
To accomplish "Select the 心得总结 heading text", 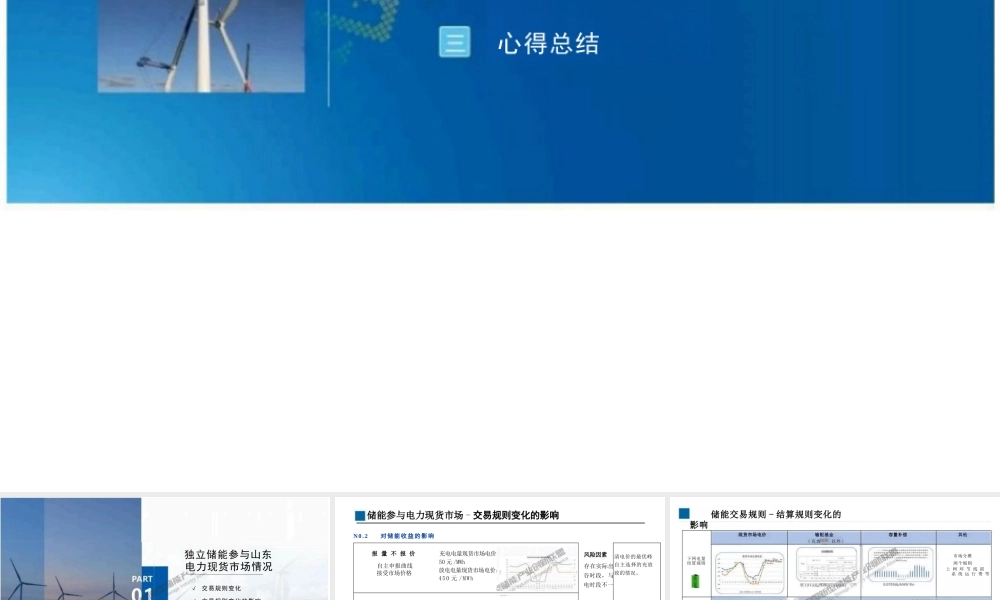I will 548,43.
